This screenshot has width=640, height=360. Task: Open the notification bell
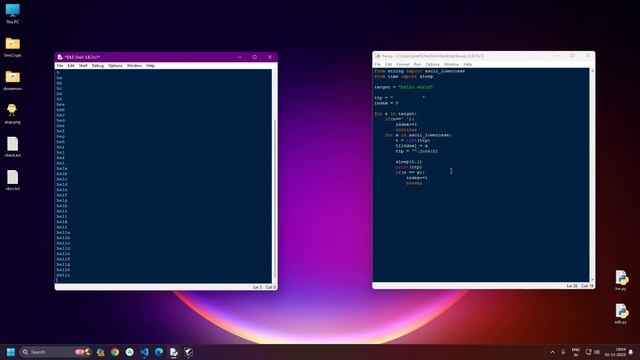click(x=631, y=352)
